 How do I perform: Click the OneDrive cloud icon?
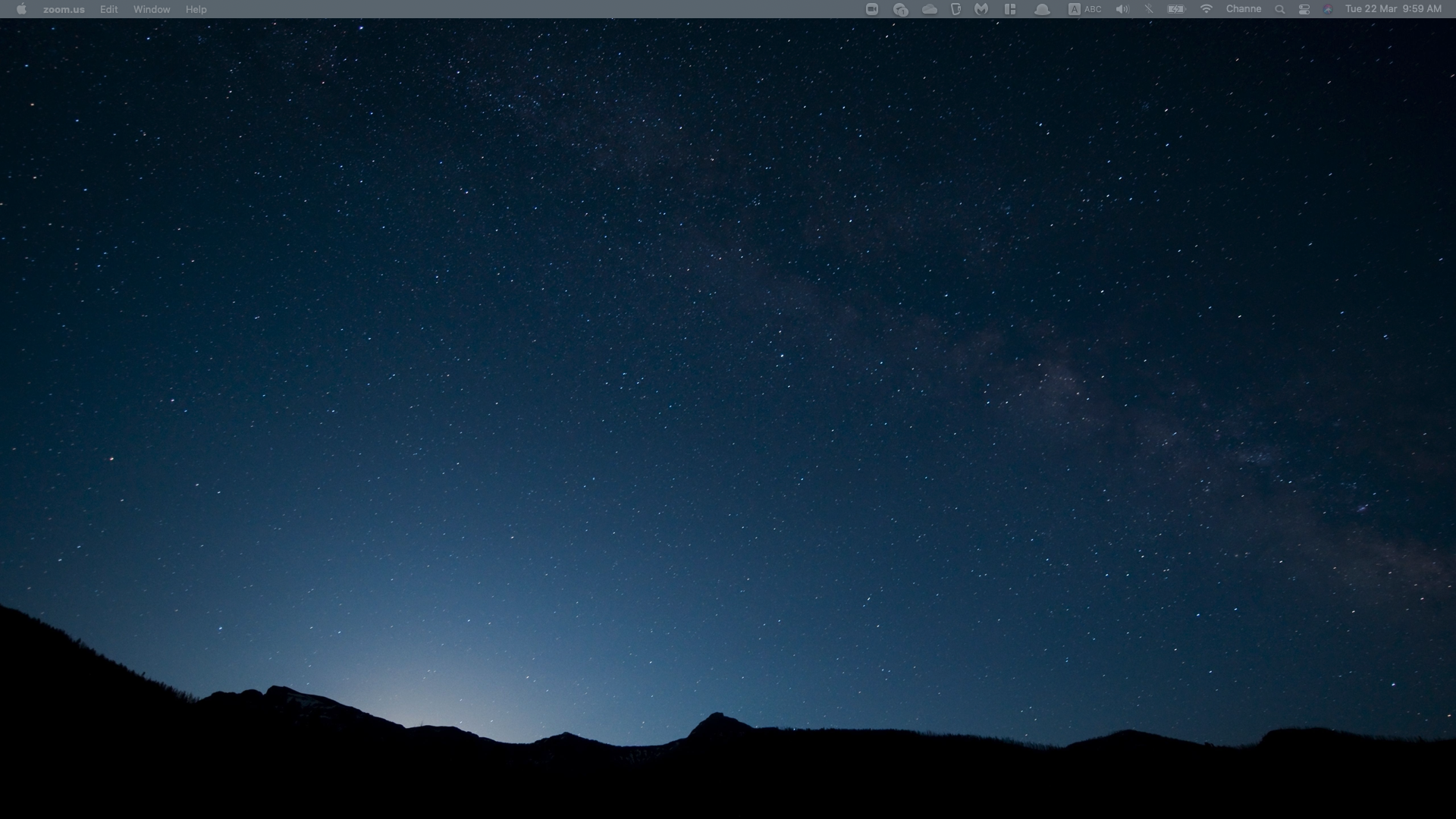coord(930,9)
